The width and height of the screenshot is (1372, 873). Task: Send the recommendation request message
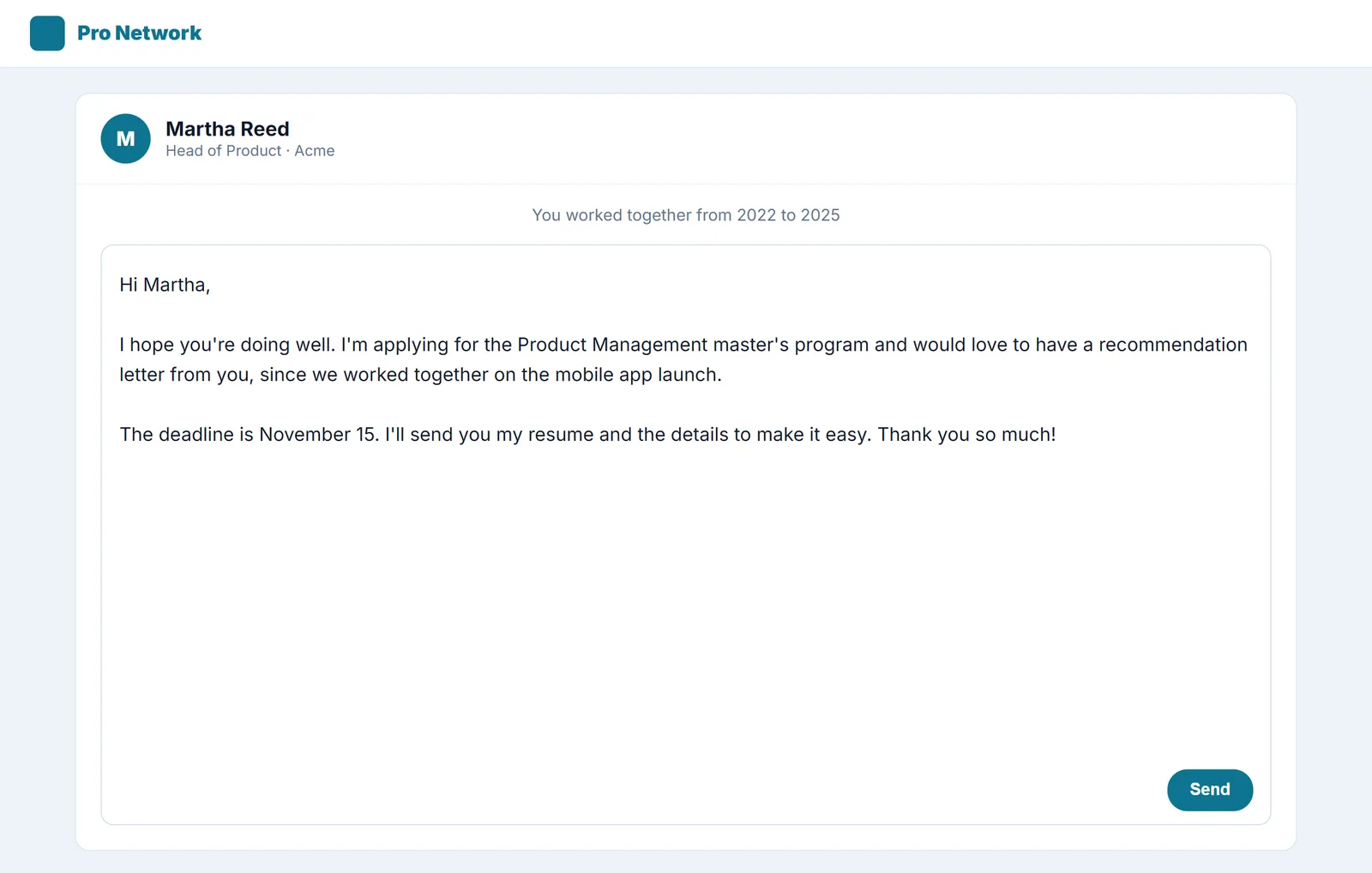pos(1209,790)
